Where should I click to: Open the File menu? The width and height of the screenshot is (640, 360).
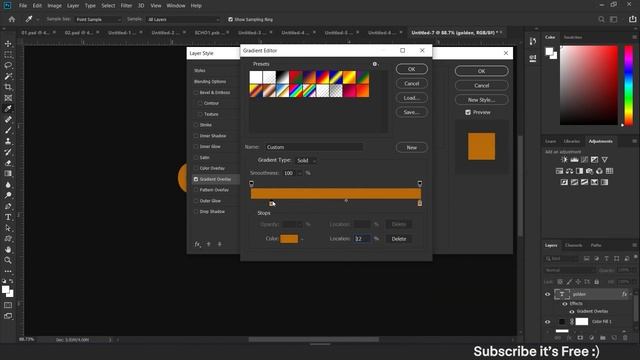[x=23, y=6]
